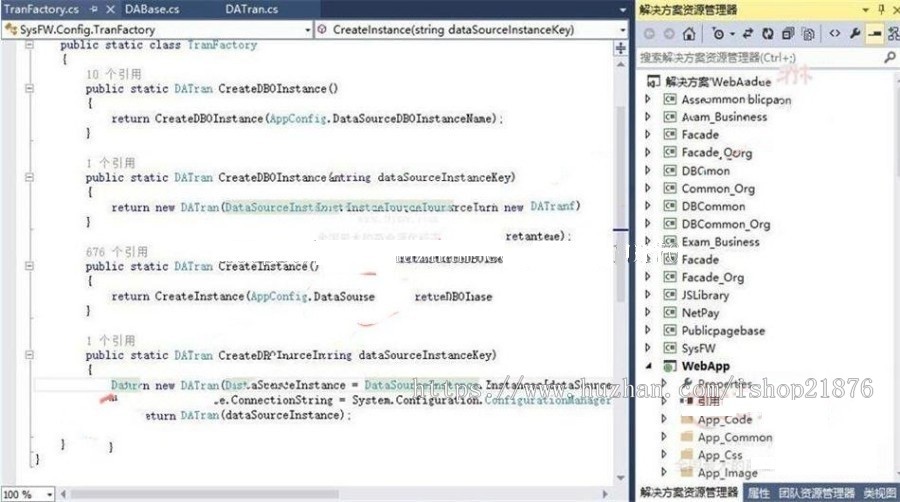Screen dimensions: 900x502
Task: Select the SysFW project
Action: (699, 348)
